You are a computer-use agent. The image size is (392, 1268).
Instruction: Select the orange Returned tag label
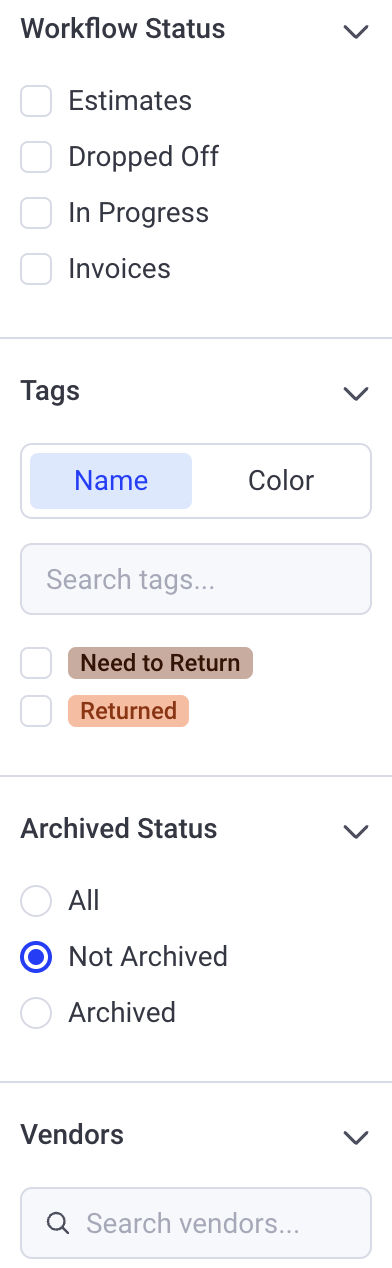point(128,711)
